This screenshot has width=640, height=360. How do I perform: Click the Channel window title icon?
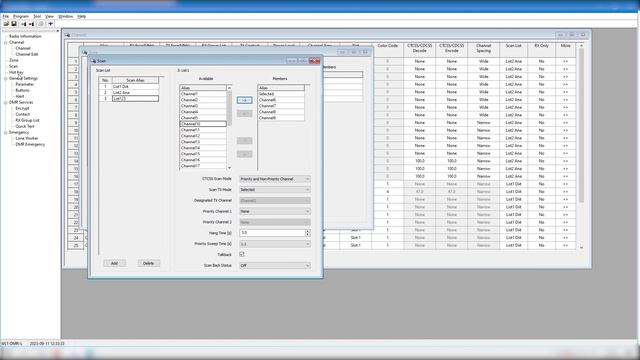click(67, 35)
